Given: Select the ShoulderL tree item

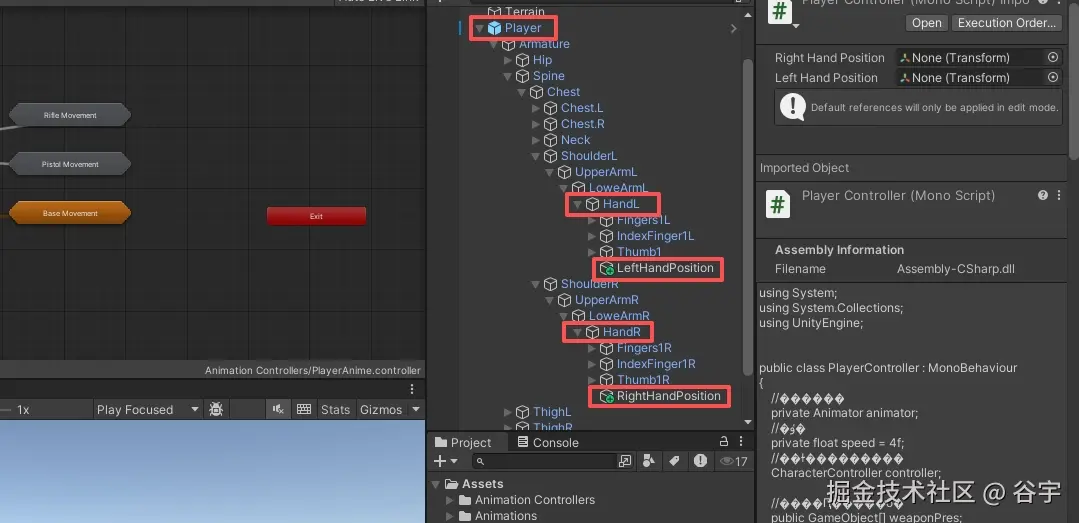Looking at the screenshot, I should (x=589, y=156).
